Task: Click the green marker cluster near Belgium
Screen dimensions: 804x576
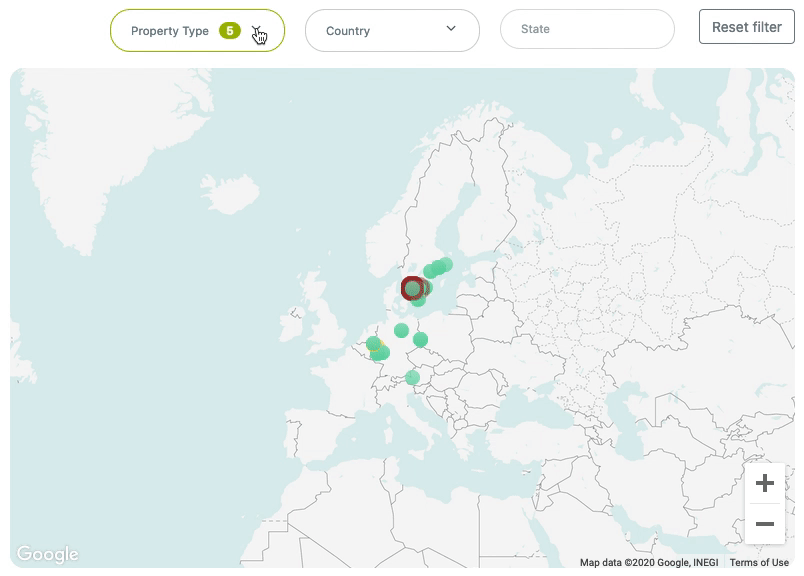Action: coord(378,349)
